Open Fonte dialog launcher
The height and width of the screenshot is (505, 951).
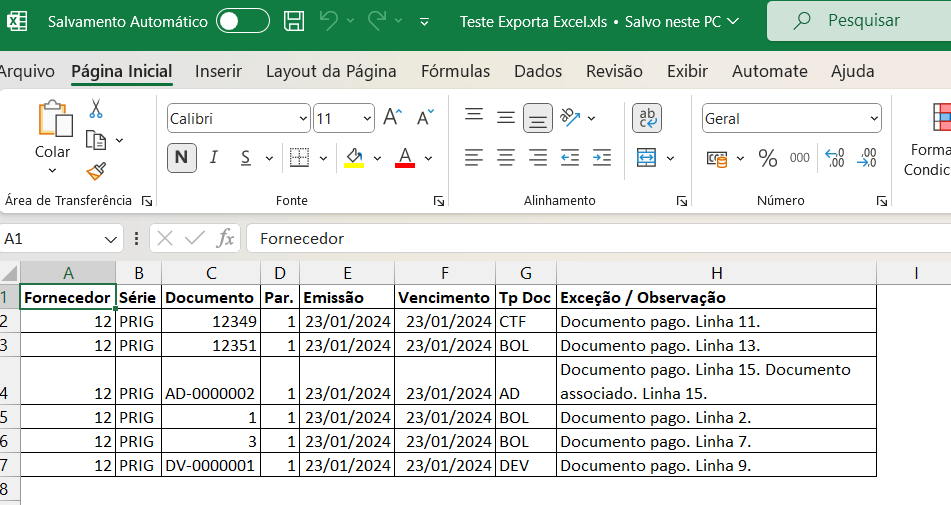pyautogui.click(x=439, y=201)
